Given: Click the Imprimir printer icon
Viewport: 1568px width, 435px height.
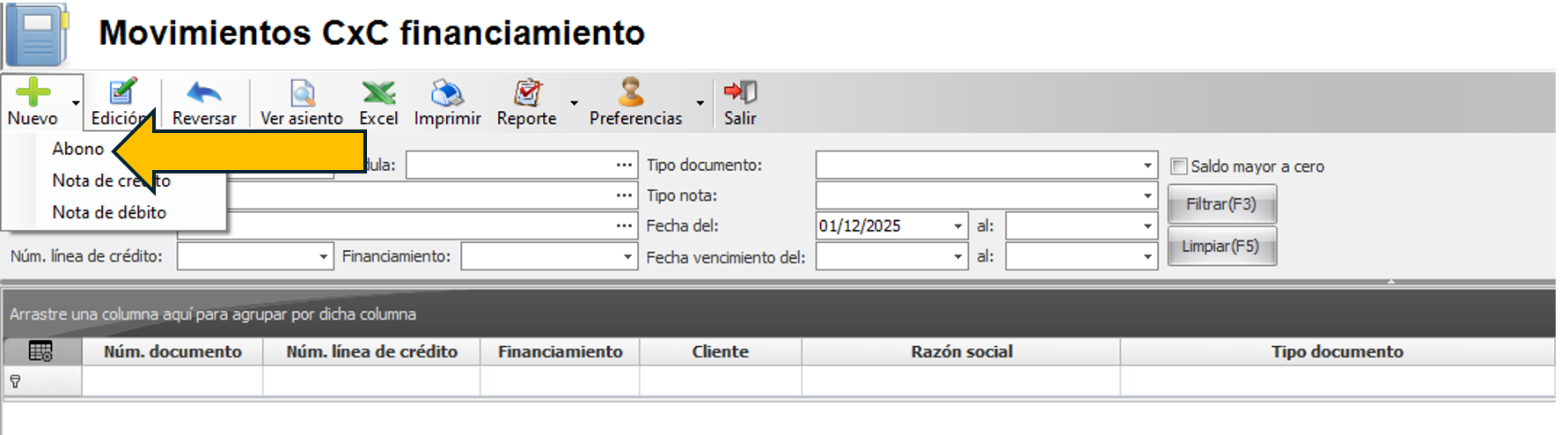Looking at the screenshot, I should pyautogui.click(x=447, y=92).
